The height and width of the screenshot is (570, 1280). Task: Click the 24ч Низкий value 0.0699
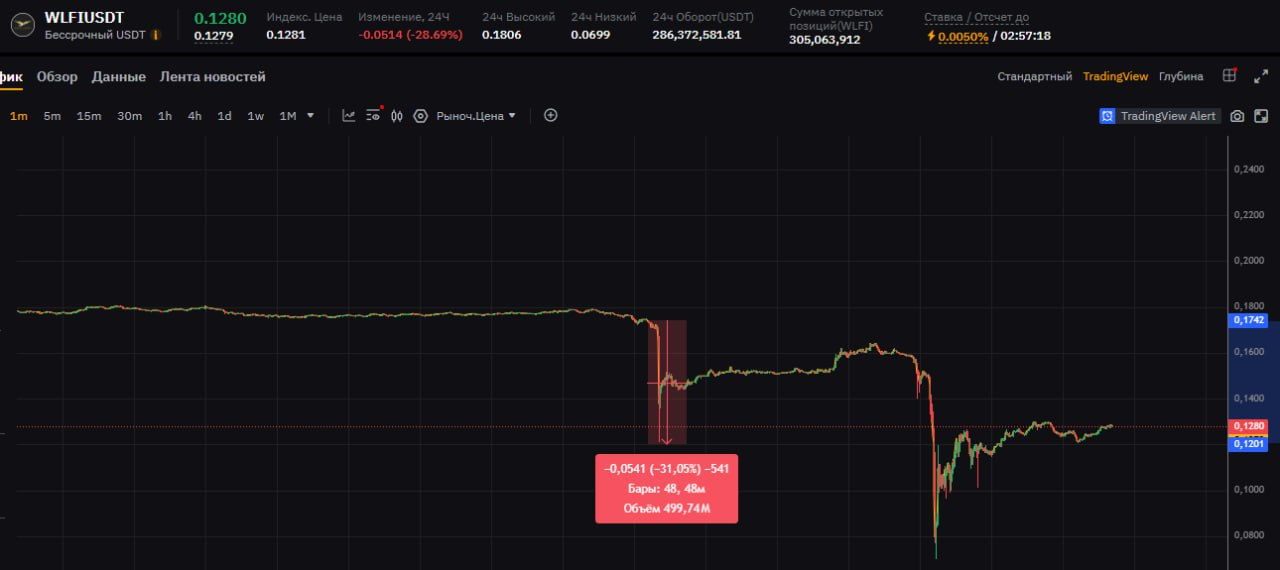(x=591, y=35)
